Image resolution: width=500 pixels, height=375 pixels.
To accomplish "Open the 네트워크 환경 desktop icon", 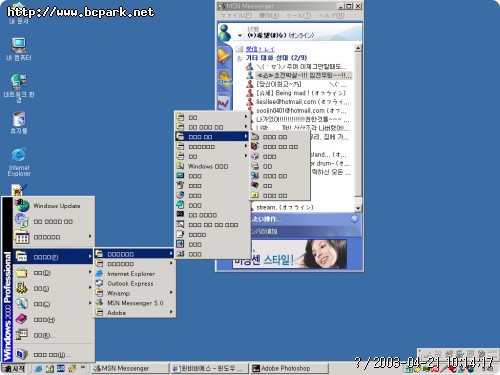I will click(19, 88).
